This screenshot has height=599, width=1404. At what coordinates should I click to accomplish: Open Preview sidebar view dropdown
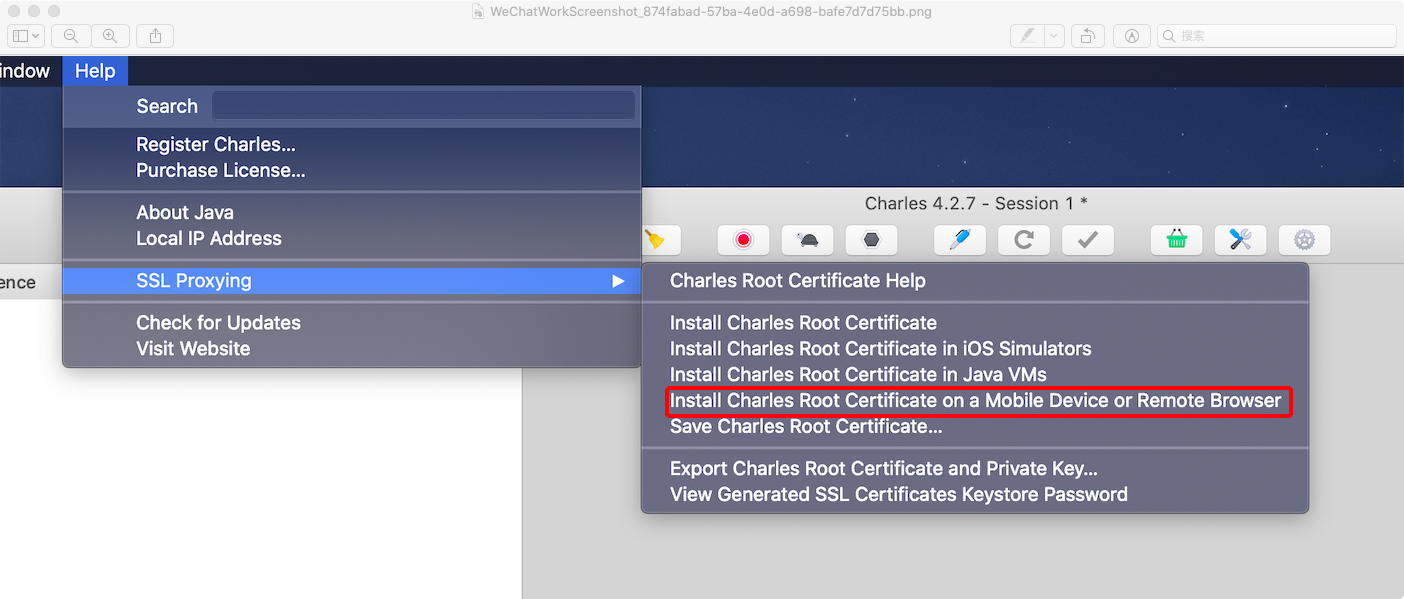(26, 35)
